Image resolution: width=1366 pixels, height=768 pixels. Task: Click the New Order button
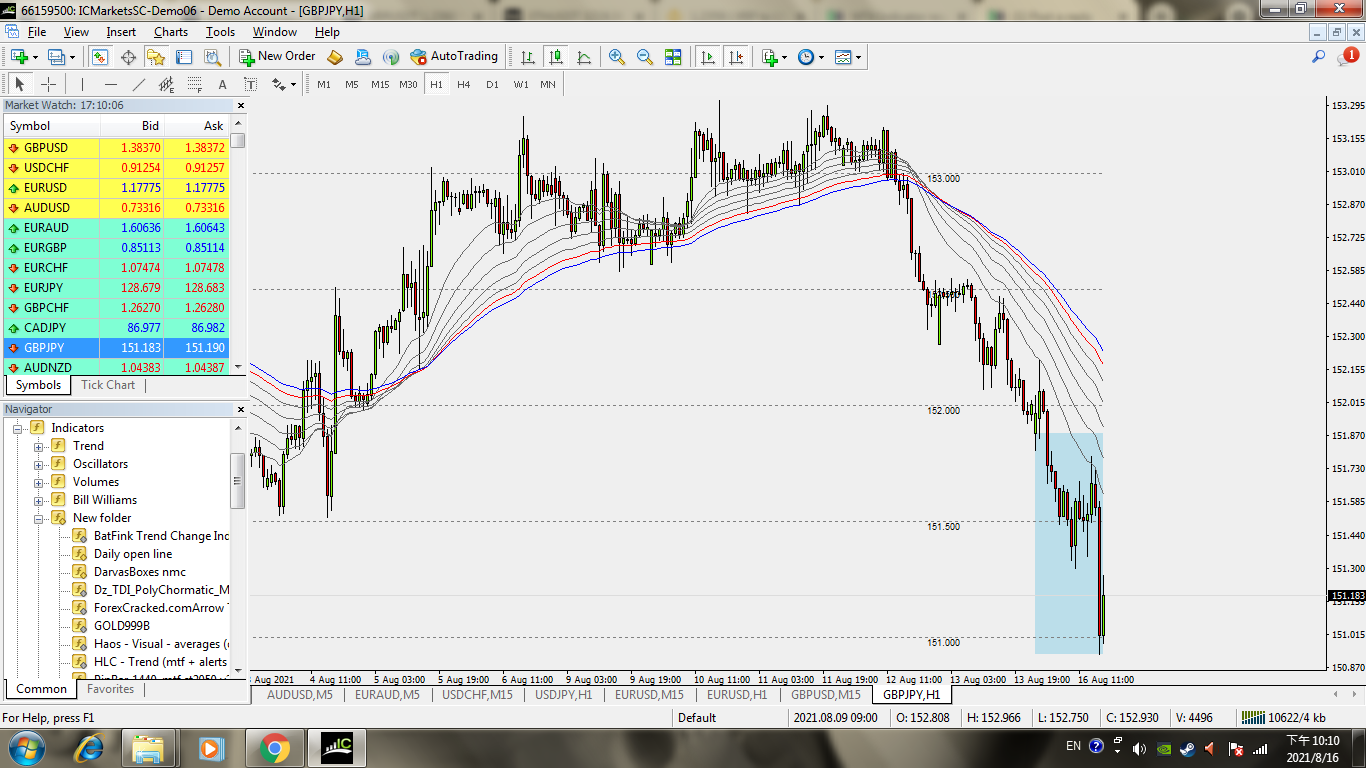coord(277,57)
